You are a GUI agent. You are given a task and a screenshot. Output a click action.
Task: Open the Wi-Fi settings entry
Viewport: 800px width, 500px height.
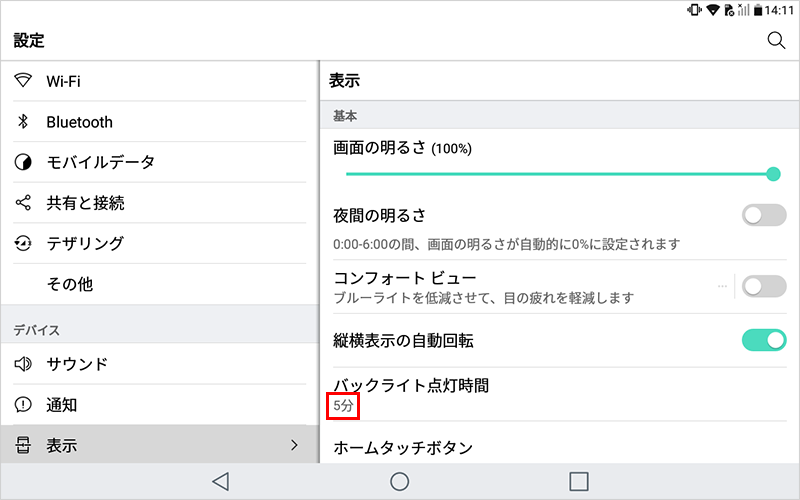[x=160, y=81]
